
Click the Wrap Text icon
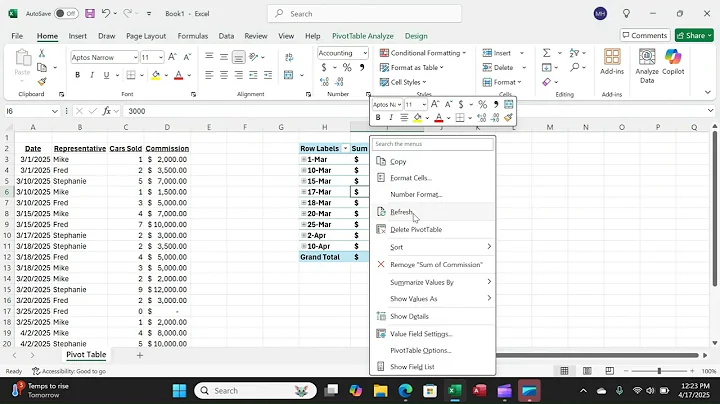pyautogui.click(x=289, y=57)
